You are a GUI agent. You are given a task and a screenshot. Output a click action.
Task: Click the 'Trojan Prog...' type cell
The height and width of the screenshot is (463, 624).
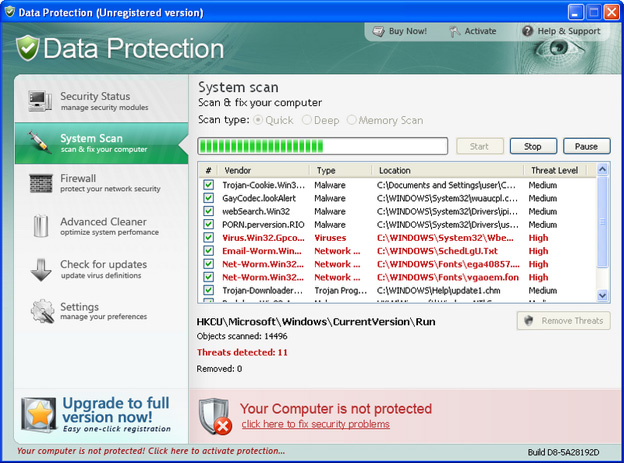341,290
